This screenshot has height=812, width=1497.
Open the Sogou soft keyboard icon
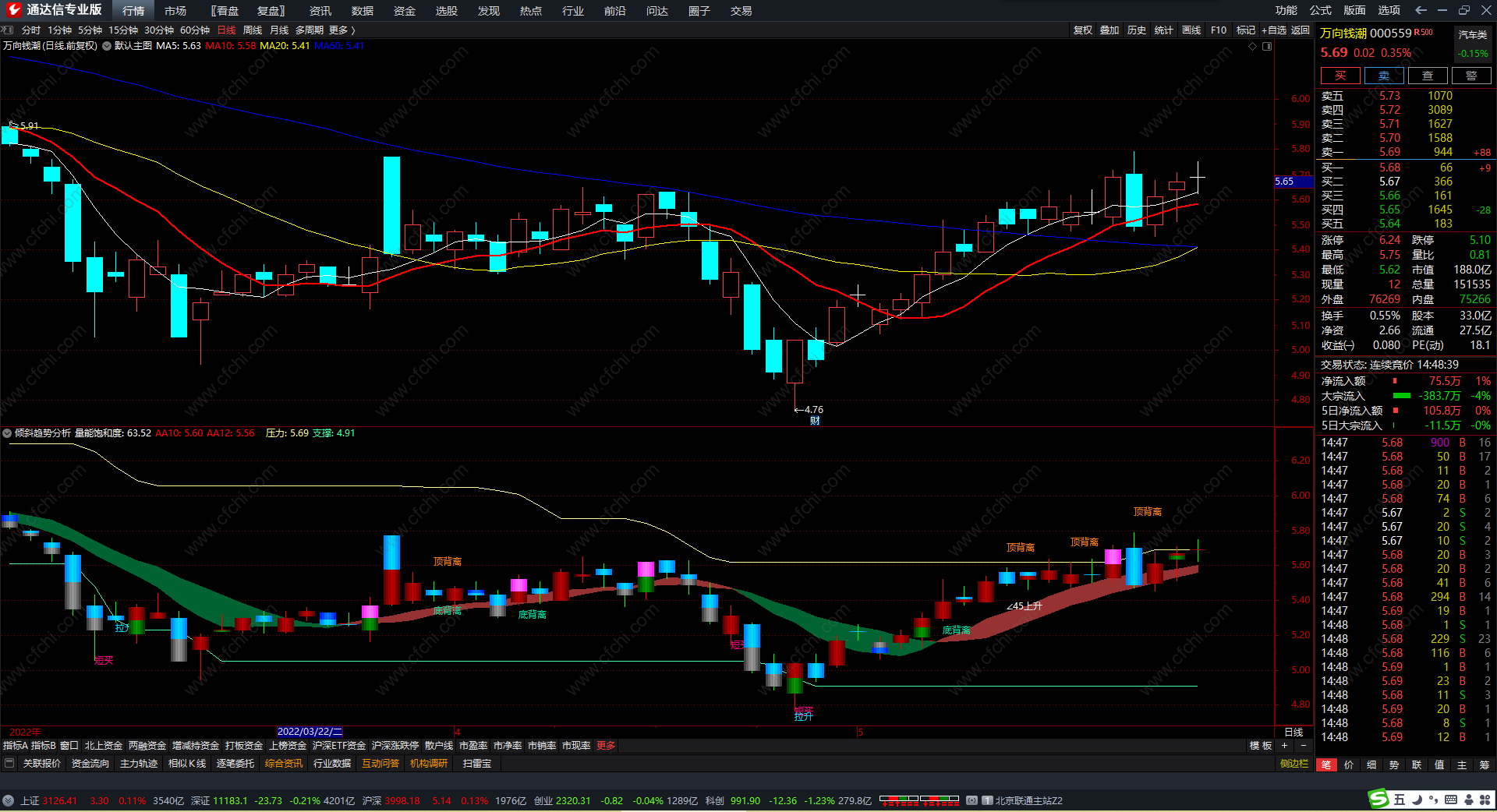1451,800
